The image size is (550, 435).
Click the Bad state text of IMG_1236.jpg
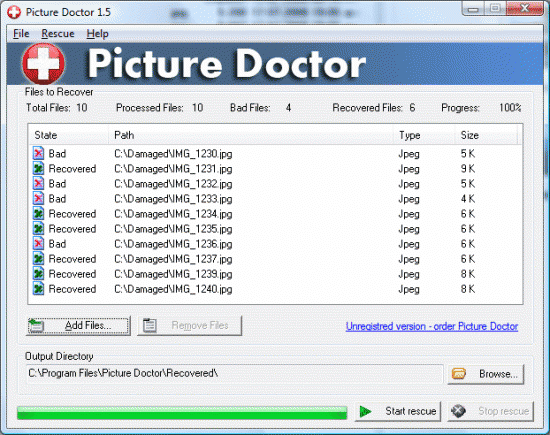coord(57,244)
